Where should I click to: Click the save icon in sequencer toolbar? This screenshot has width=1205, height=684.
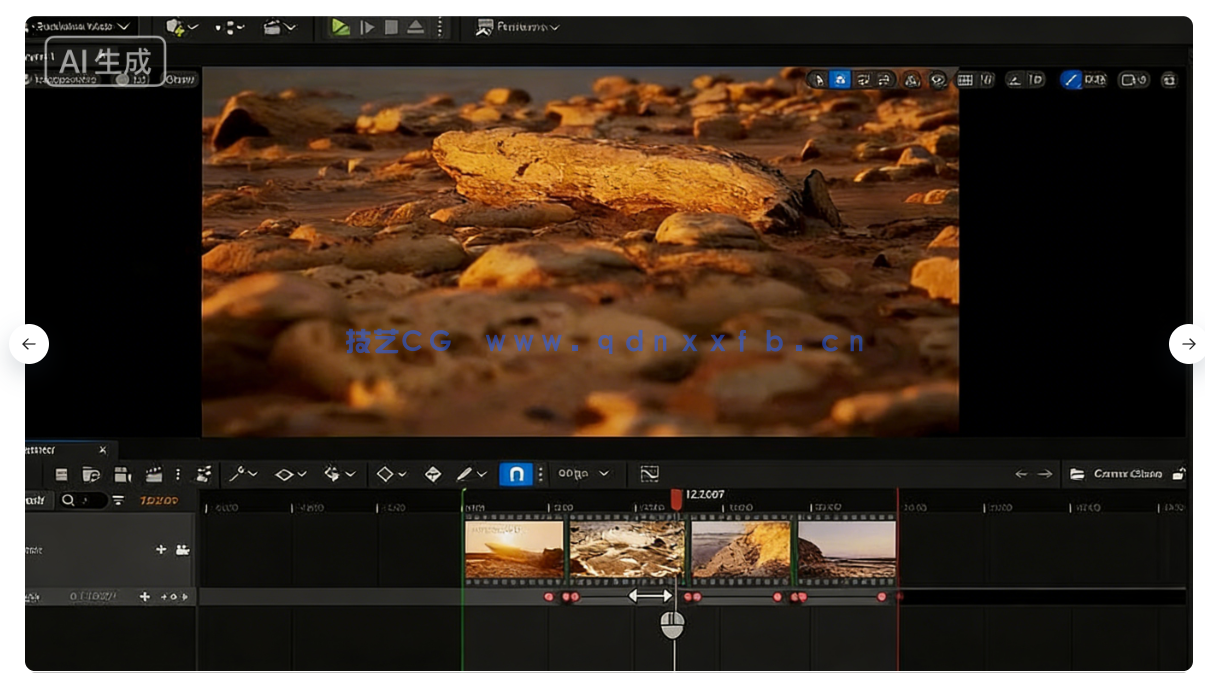[x=62, y=474]
